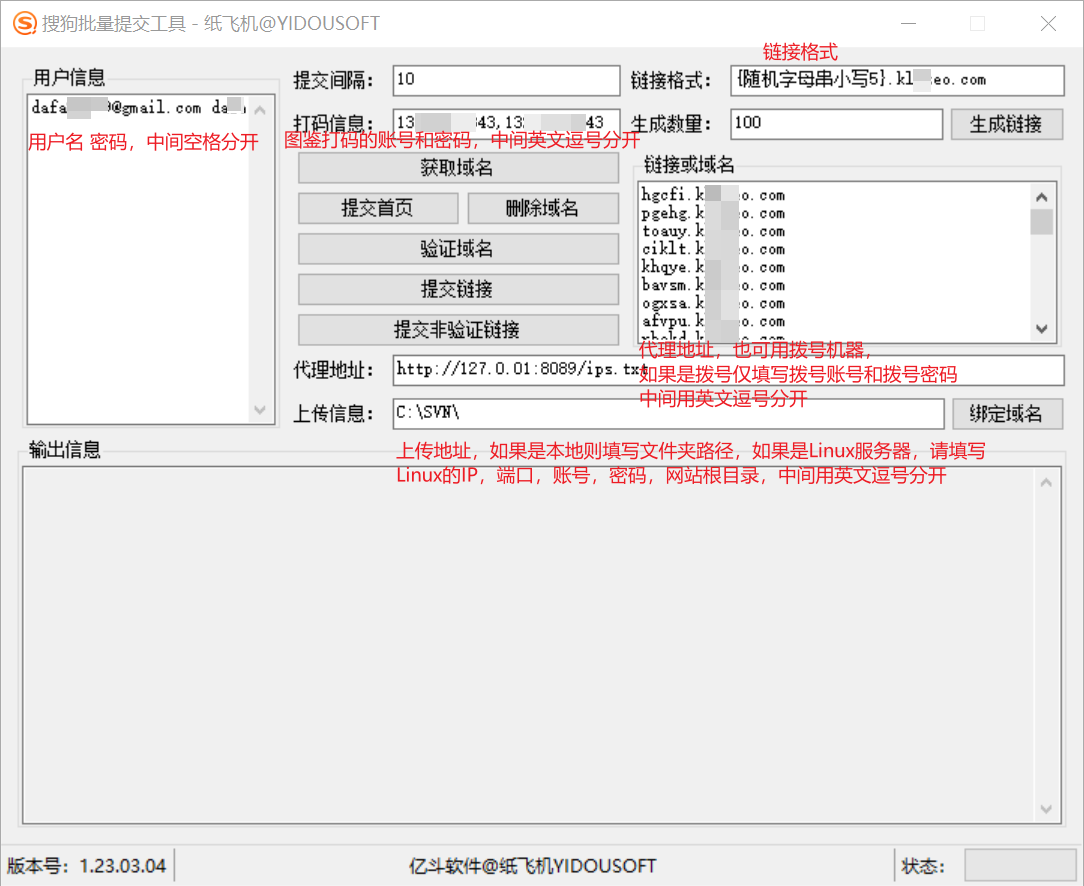Close the window with X button

coord(1048,23)
